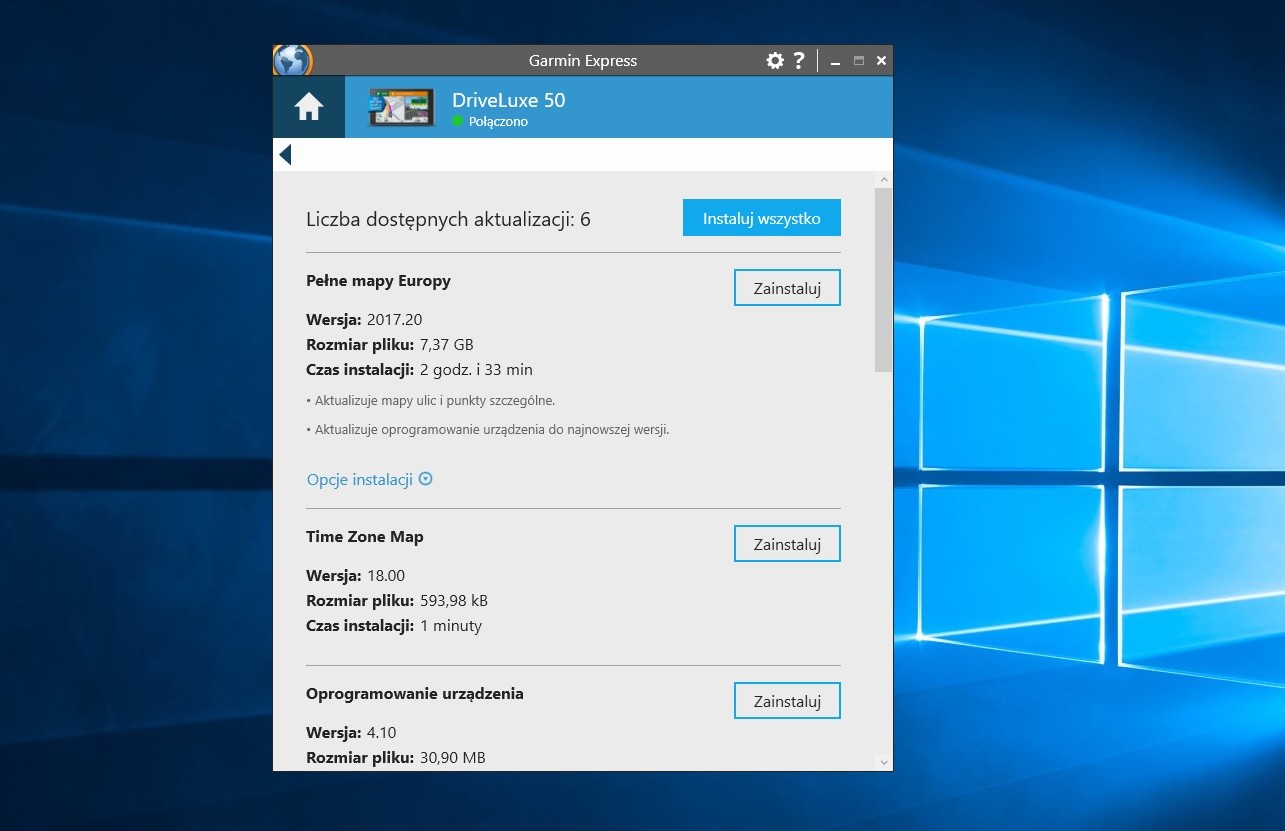Click the file size 7,37 GB
Screen dimensions: 1285x831
(447, 345)
